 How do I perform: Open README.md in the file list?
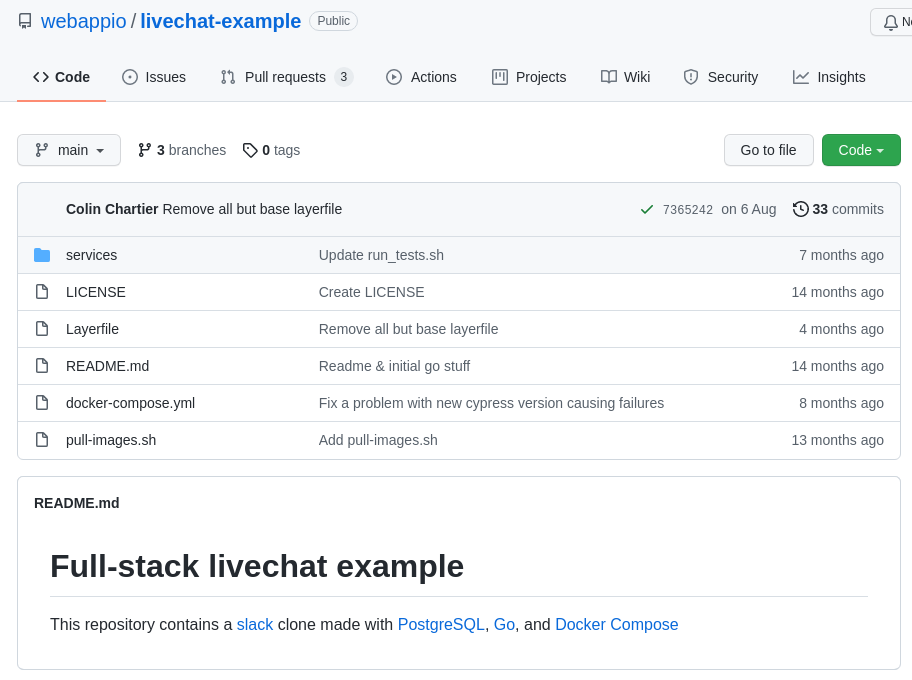(x=107, y=366)
